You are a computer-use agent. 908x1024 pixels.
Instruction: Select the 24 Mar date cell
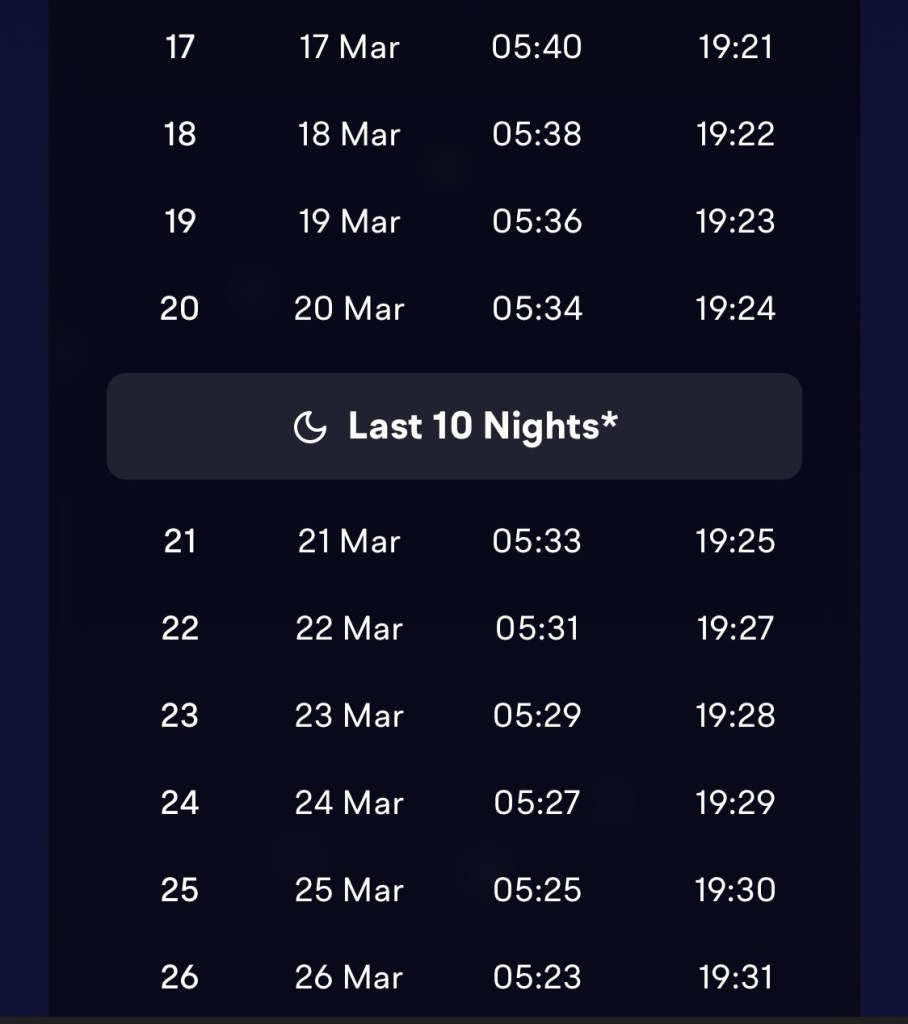tap(349, 802)
